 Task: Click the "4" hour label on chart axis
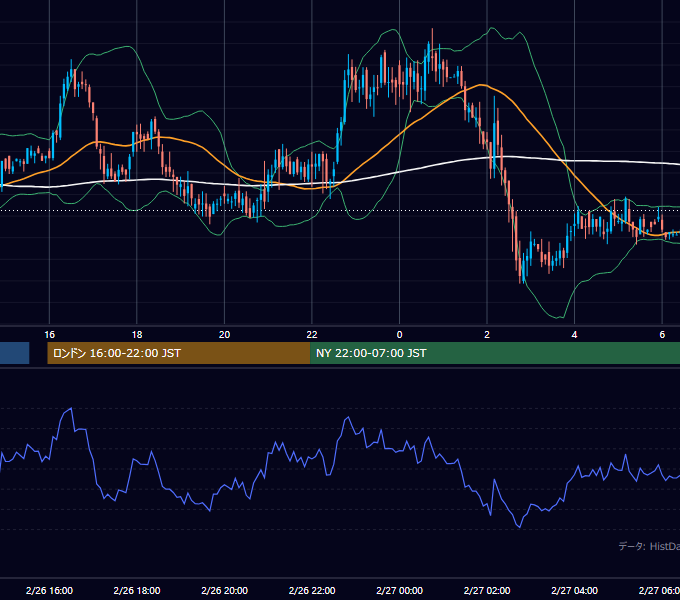(x=575, y=335)
